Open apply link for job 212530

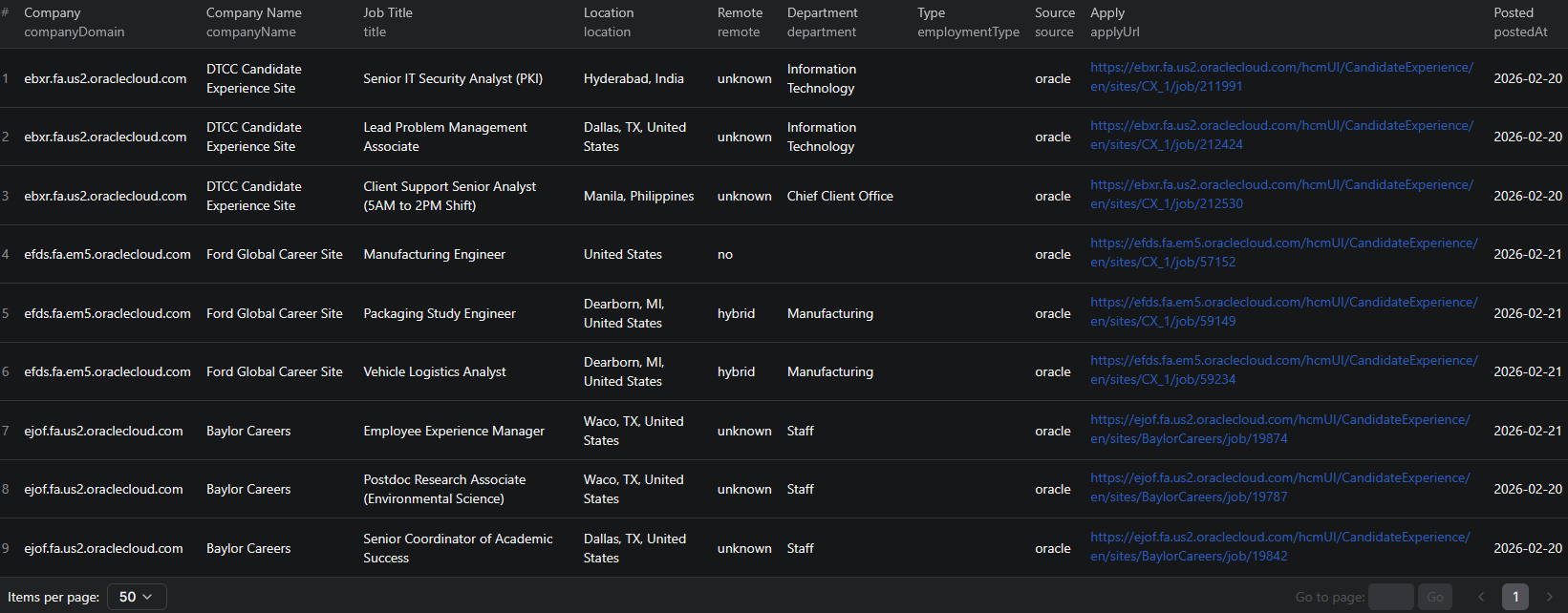1280,195
